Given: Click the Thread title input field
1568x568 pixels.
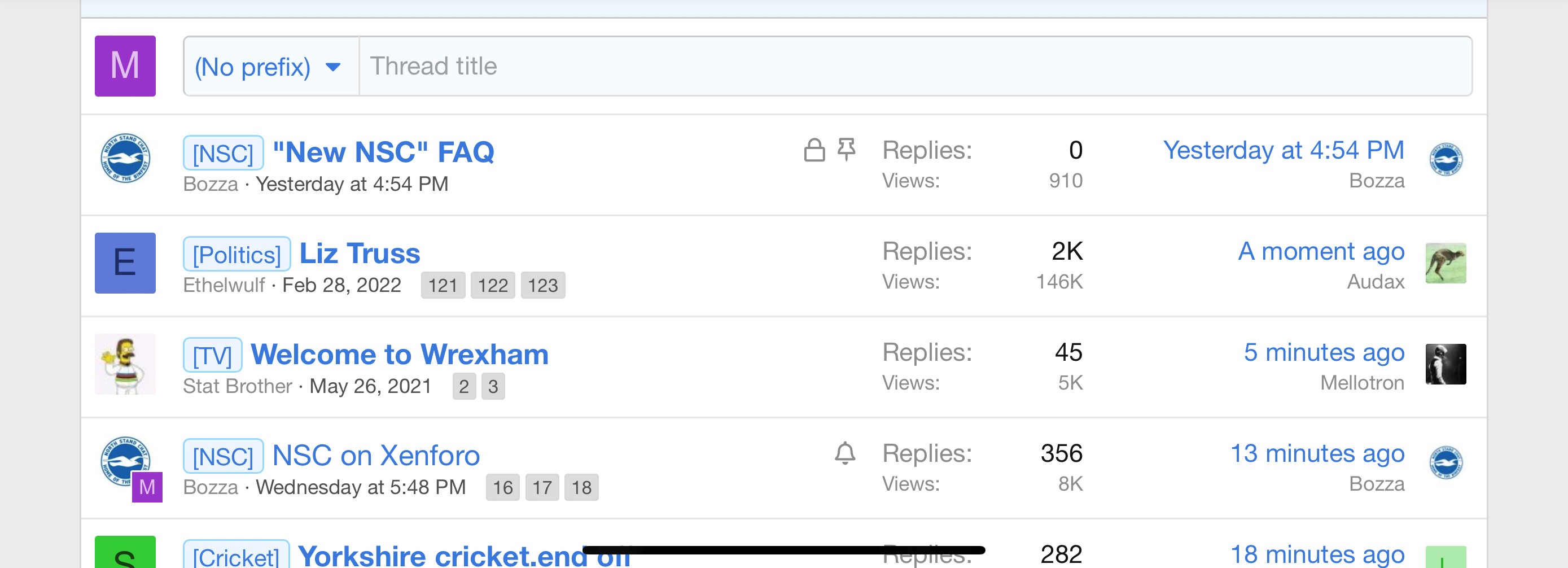Looking at the screenshot, I should (x=915, y=67).
